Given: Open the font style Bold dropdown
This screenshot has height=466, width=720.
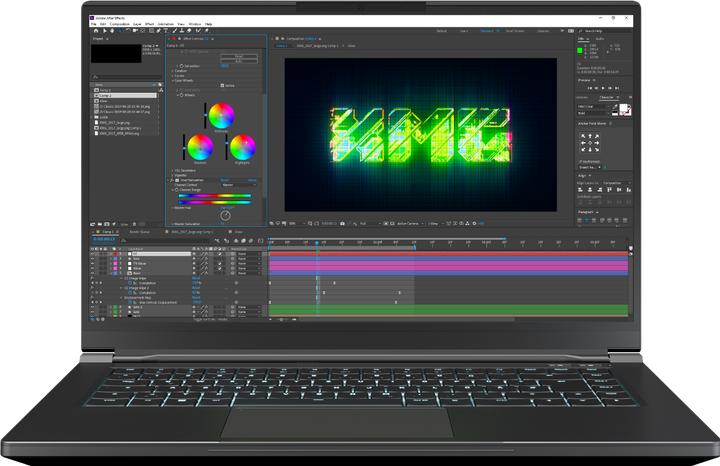Looking at the screenshot, I should pos(592,113).
